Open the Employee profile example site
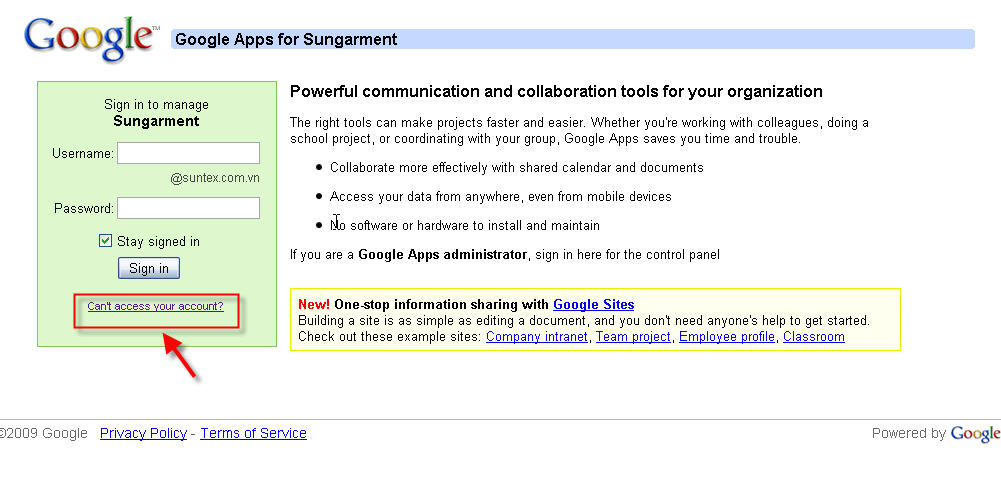 (726, 336)
